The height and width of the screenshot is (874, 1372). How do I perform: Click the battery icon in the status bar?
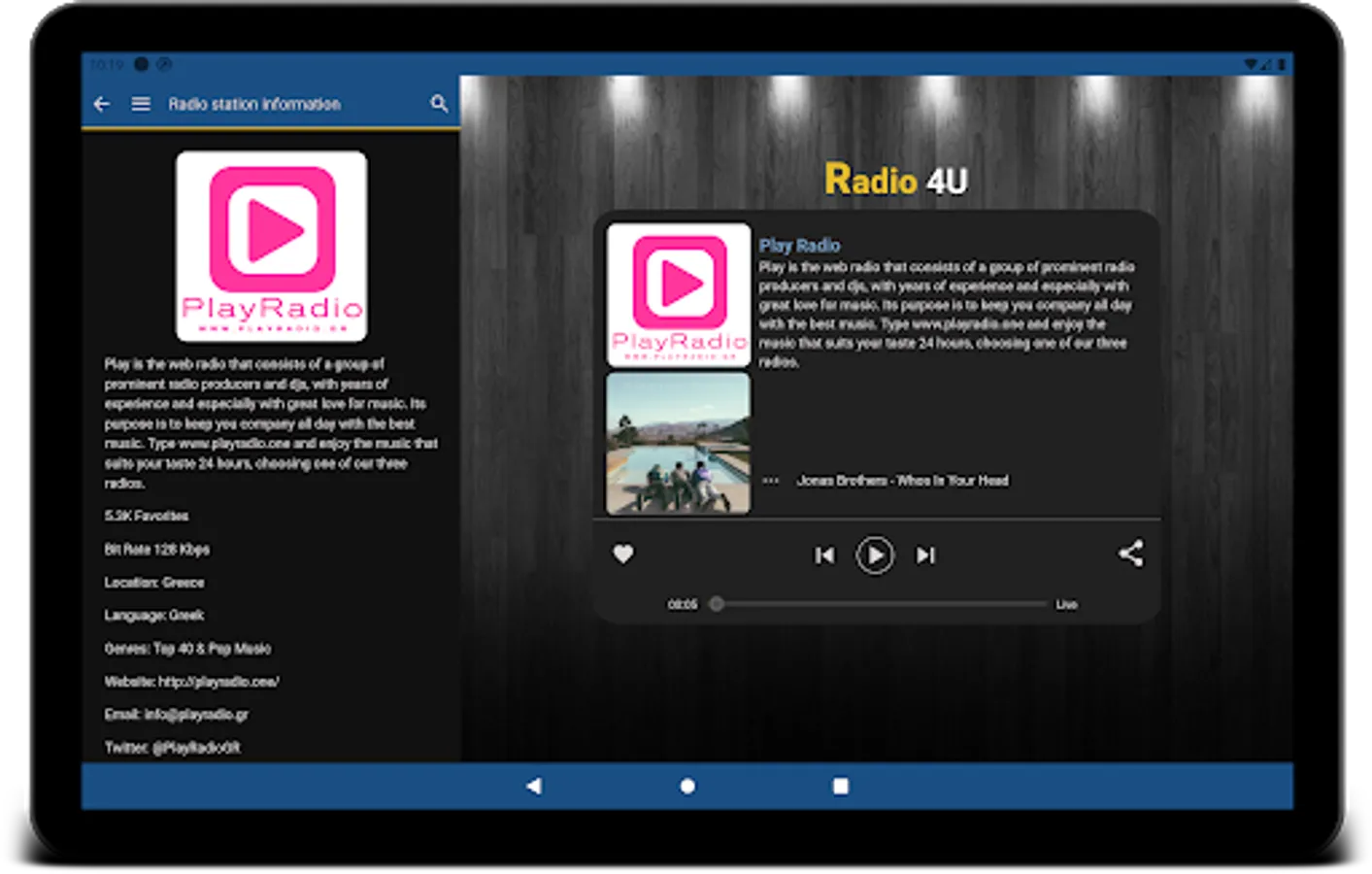pos(1282,64)
